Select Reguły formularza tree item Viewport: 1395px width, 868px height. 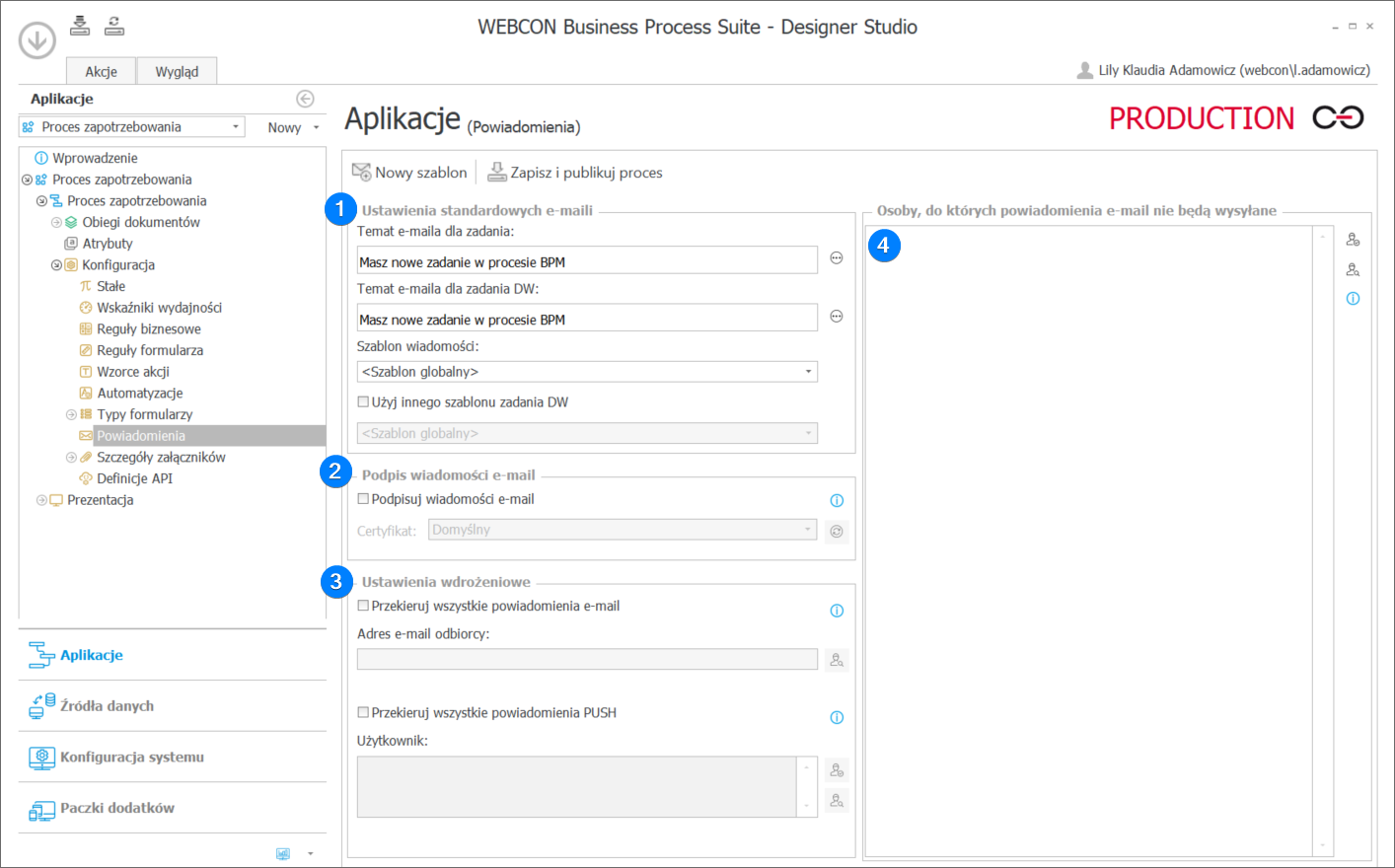pos(150,350)
